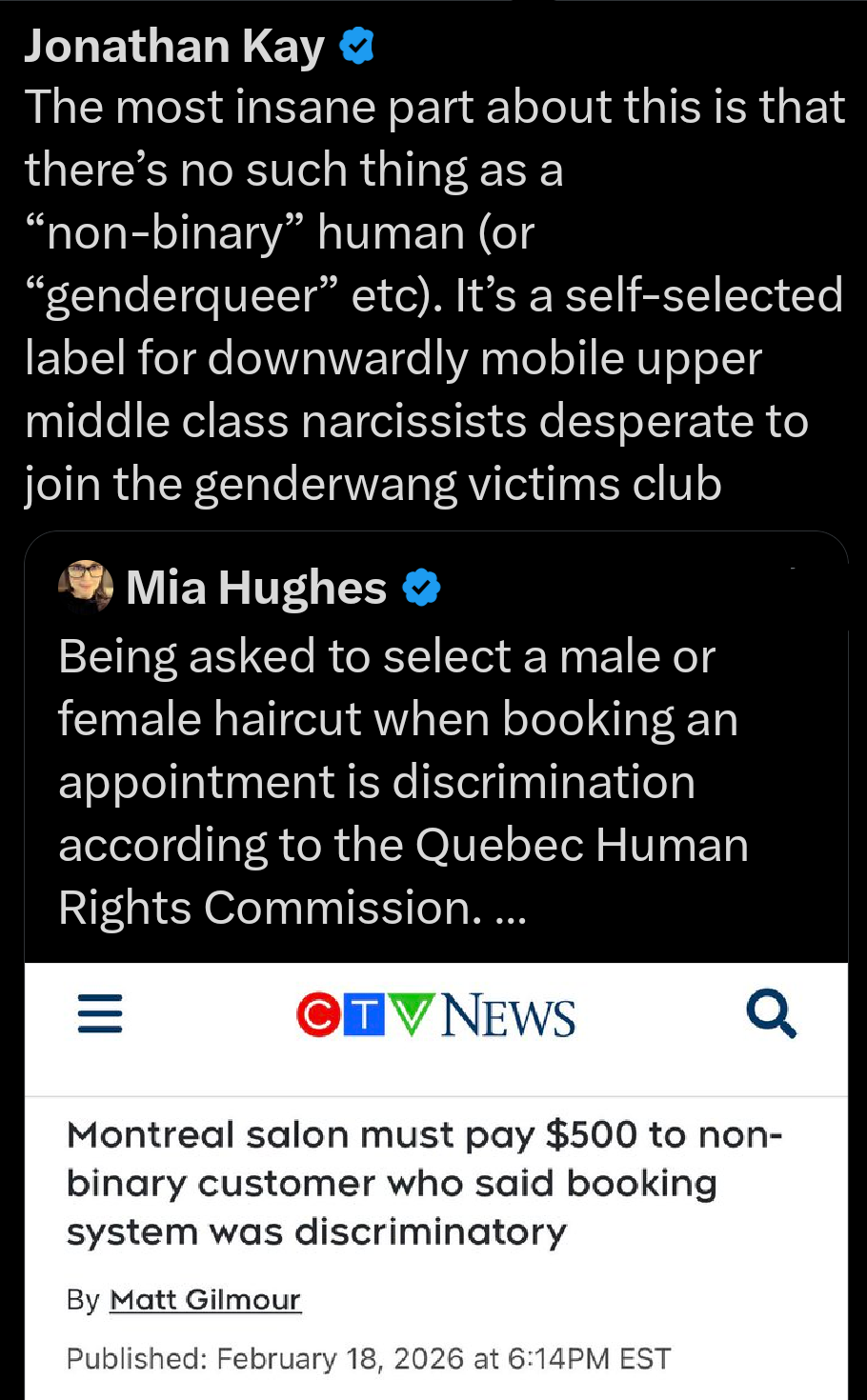Open Matt Gilmour's author page

(x=205, y=1299)
